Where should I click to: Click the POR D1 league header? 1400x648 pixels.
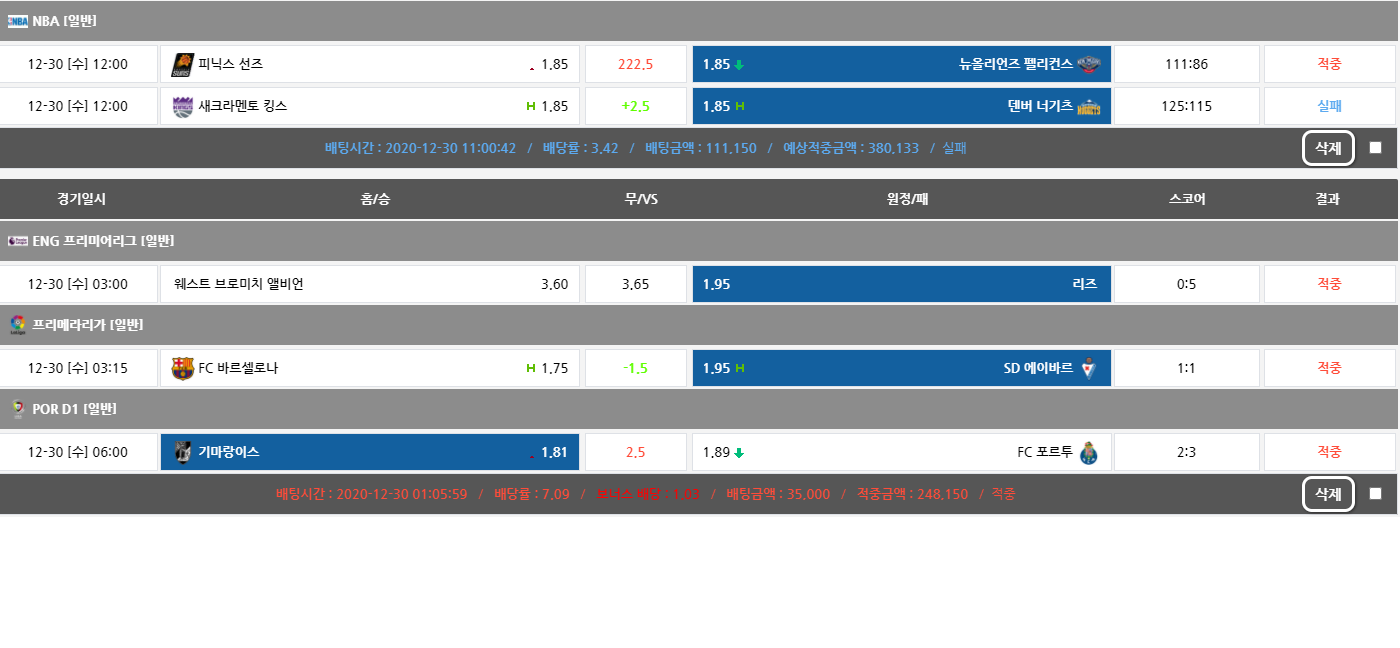coord(74,409)
